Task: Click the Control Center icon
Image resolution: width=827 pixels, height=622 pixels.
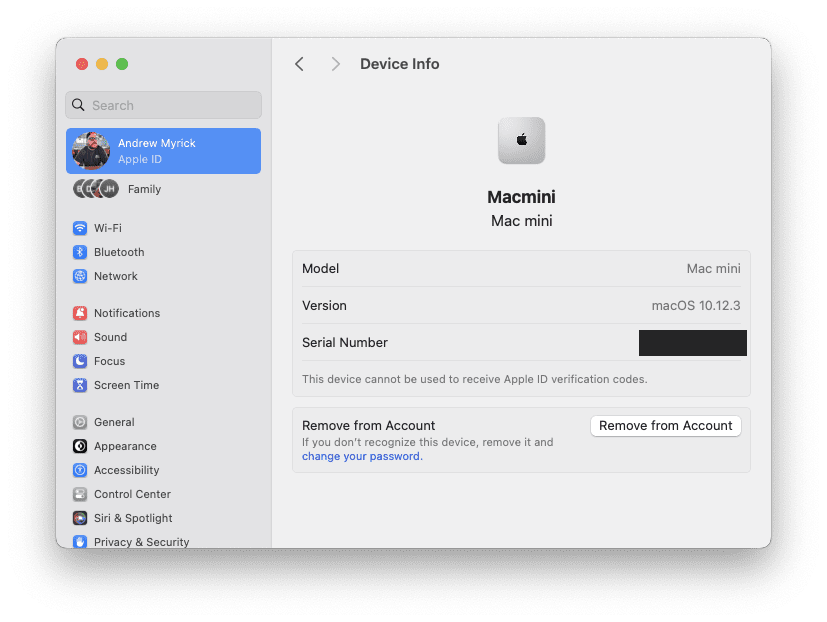Action: [80, 494]
